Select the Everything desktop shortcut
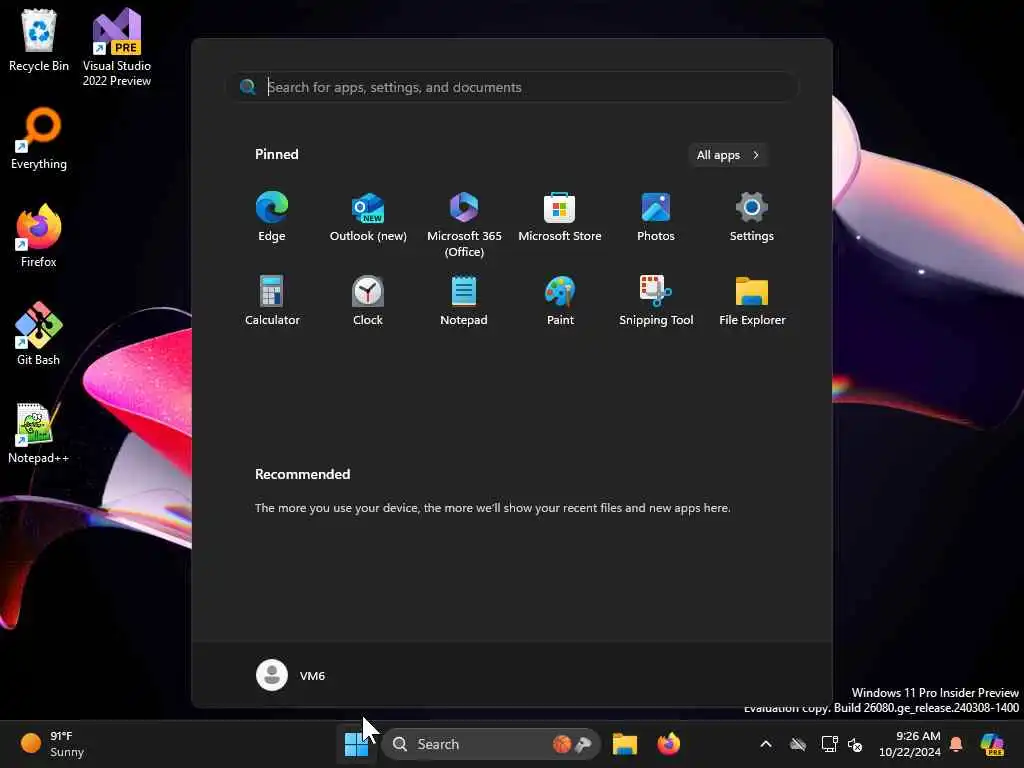Screen dimensions: 1024x768 [x=39, y=138]
